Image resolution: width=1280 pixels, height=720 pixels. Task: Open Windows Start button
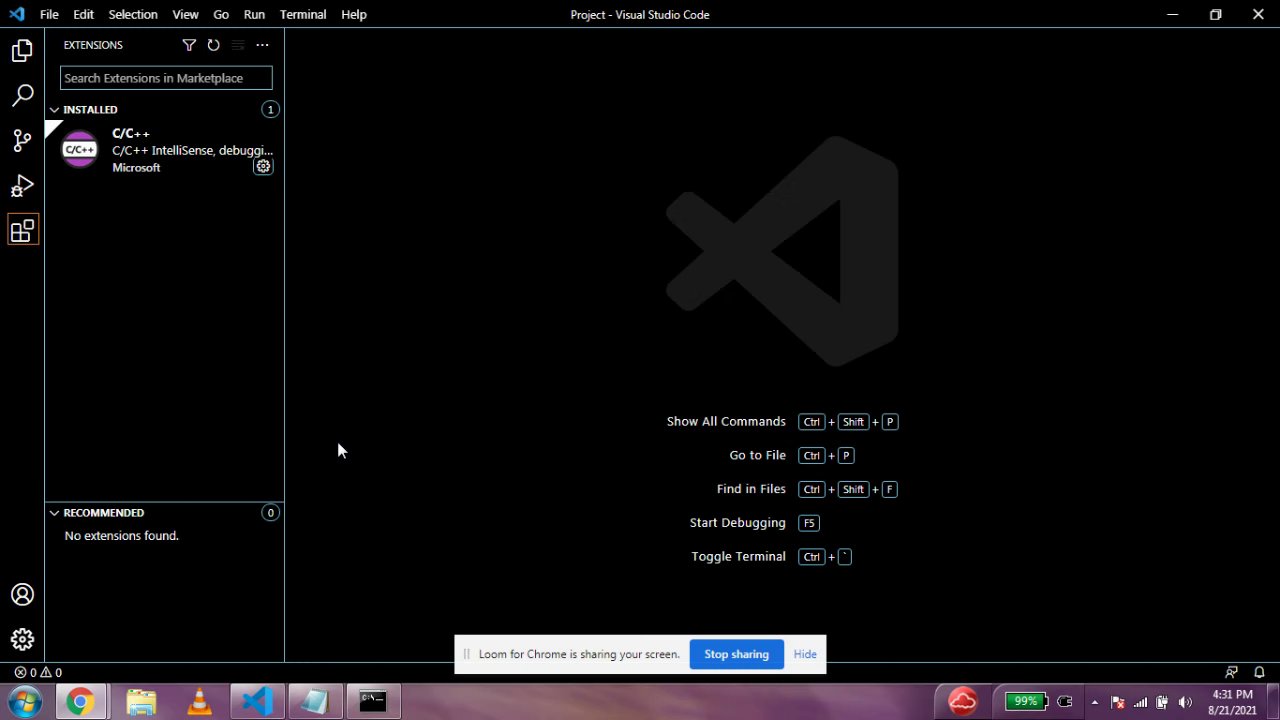pos(25,701)
